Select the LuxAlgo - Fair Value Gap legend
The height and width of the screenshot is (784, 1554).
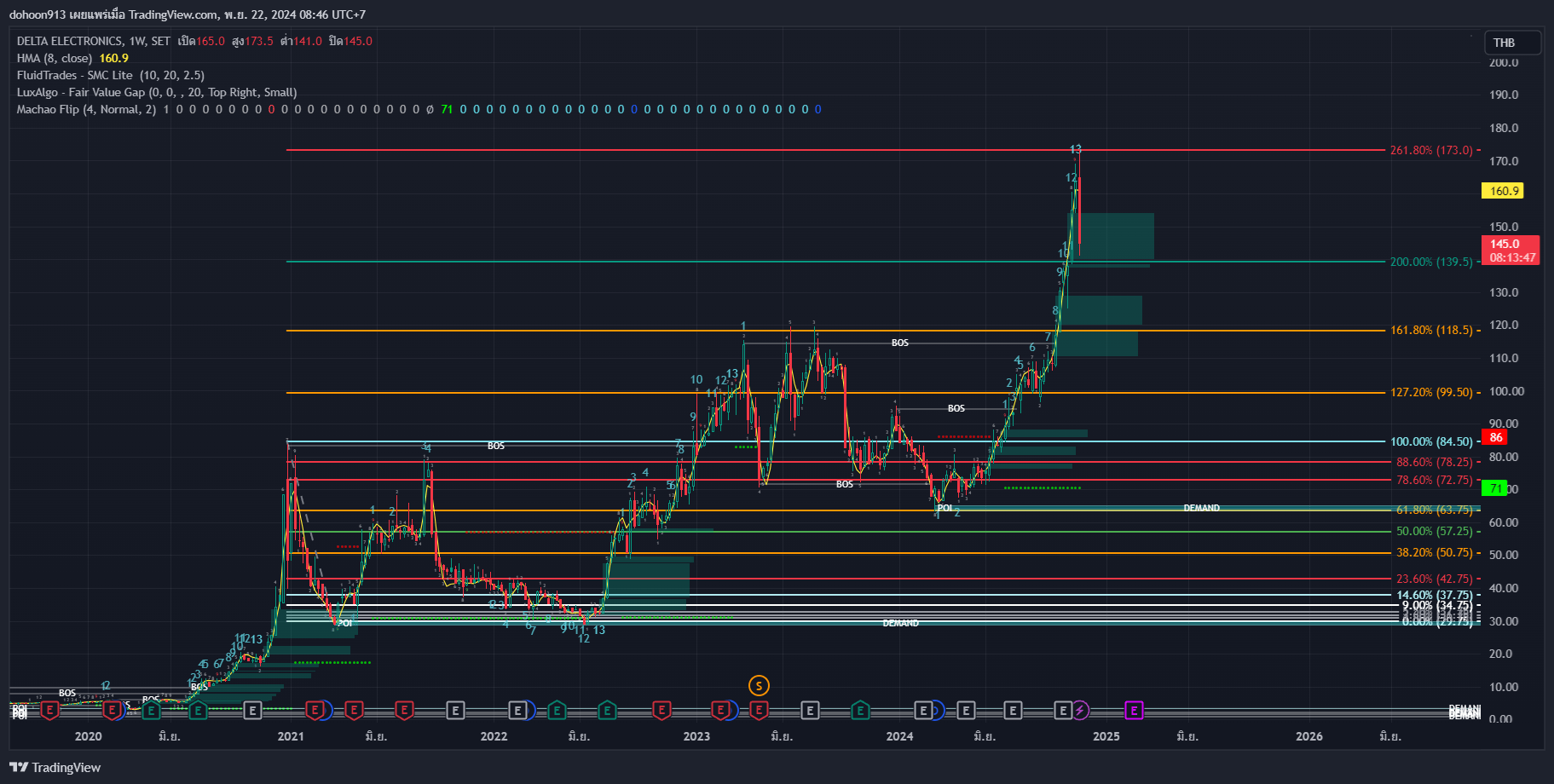(157, 92)
